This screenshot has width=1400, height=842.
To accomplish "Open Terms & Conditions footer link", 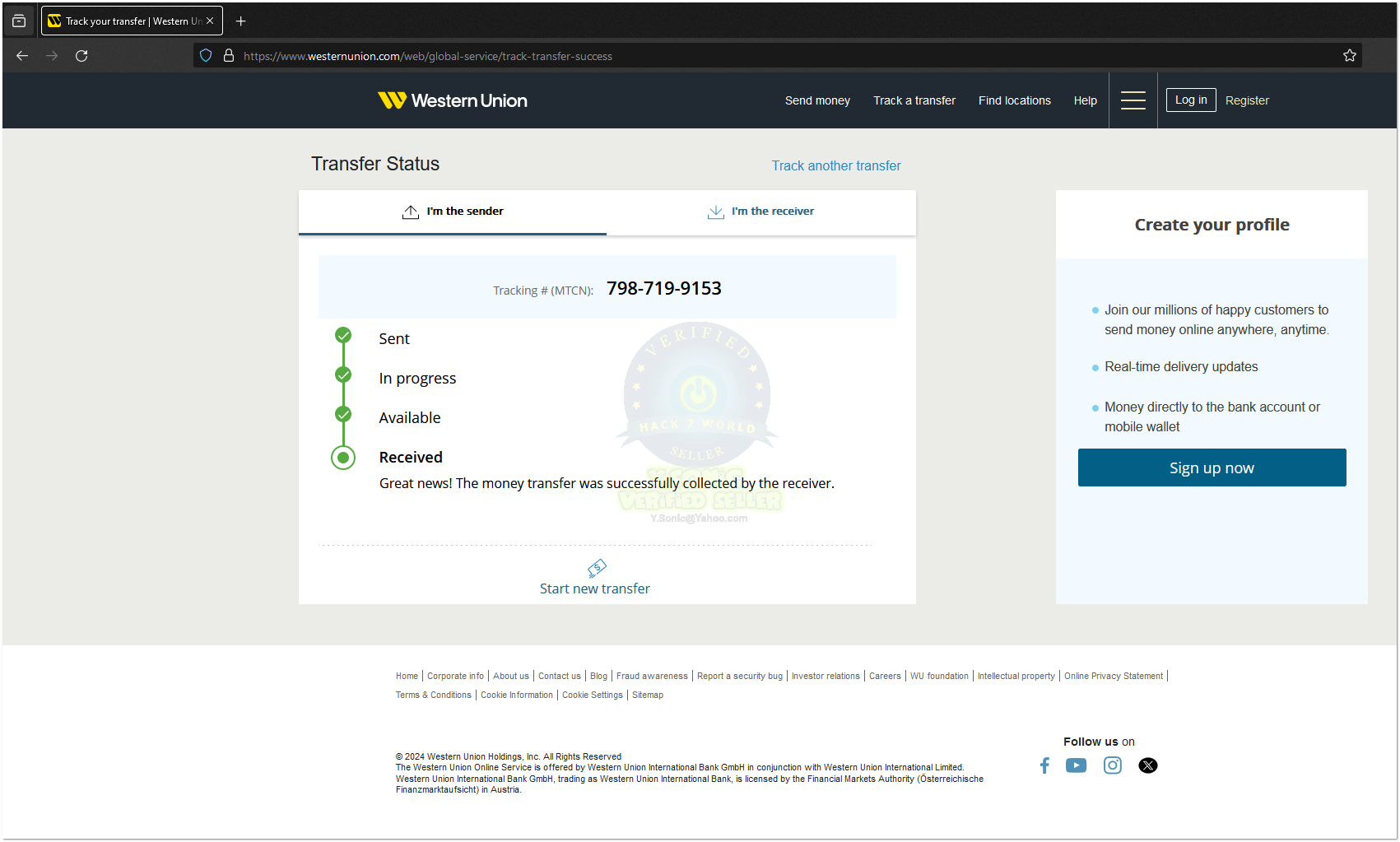I will pyautogui.click(x=433, y=695).
